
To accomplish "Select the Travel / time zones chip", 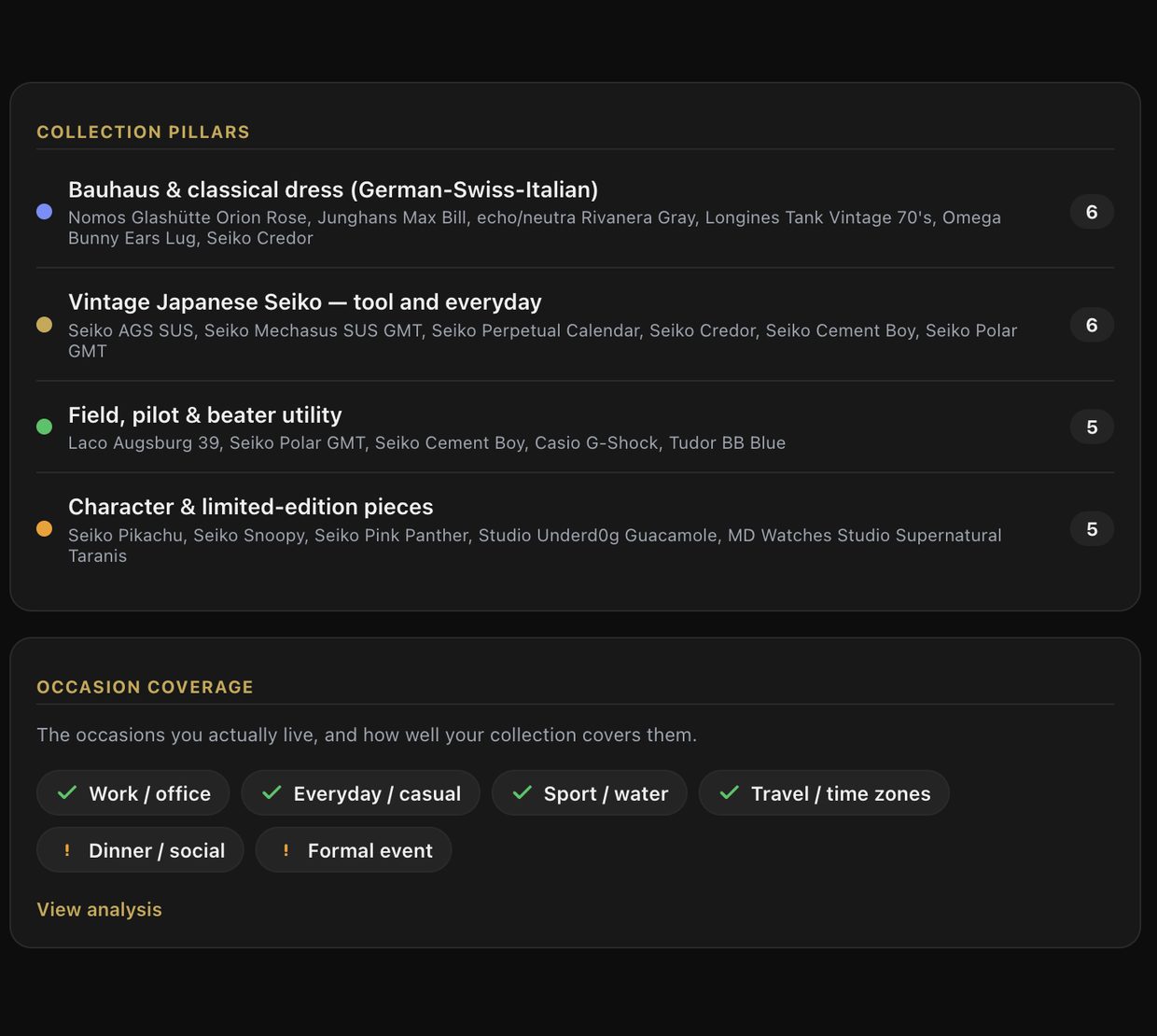I will (x=824, y=793).
